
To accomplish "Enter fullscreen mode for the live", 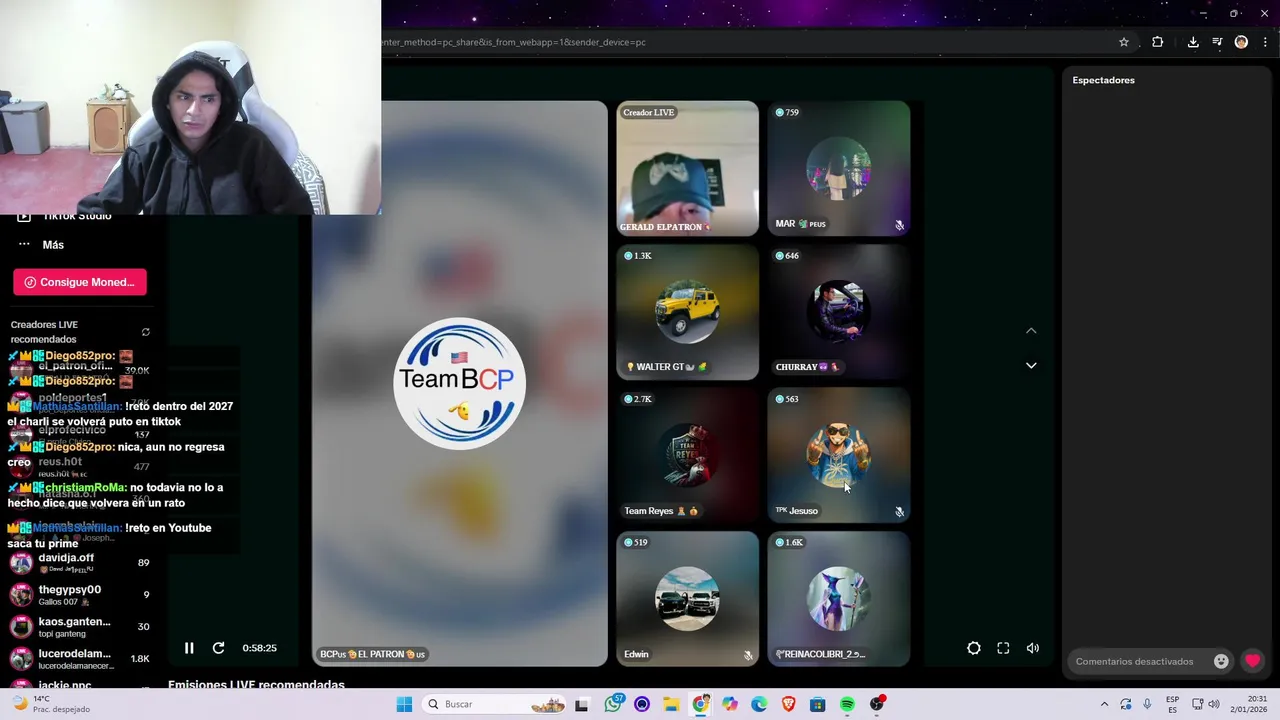I will tap(1003, 648).
